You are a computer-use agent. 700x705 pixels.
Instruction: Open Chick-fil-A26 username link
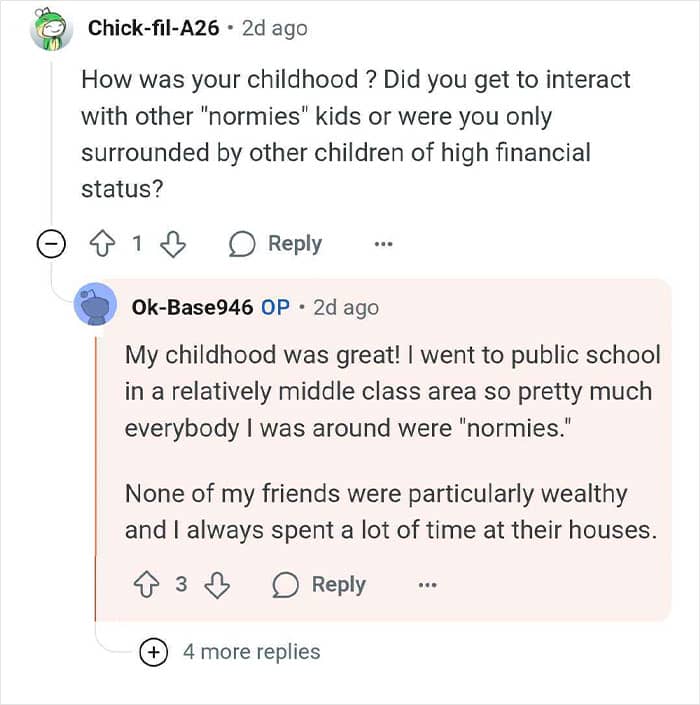click(153, 28)
